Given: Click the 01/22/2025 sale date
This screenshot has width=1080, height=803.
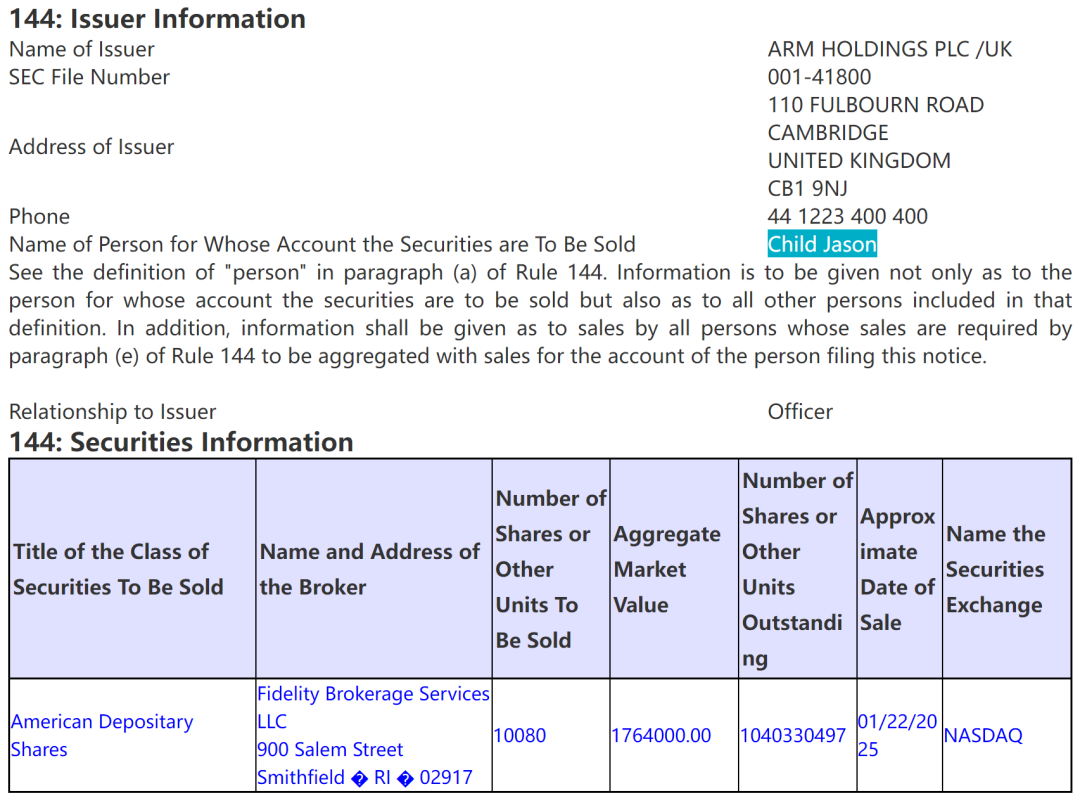Looking at the screenshot, I should click(x=897, y=735).
